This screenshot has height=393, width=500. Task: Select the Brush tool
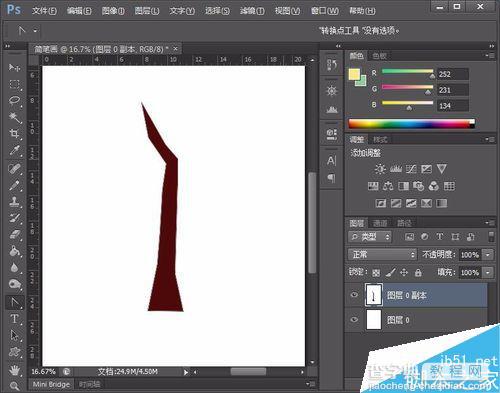14,185
